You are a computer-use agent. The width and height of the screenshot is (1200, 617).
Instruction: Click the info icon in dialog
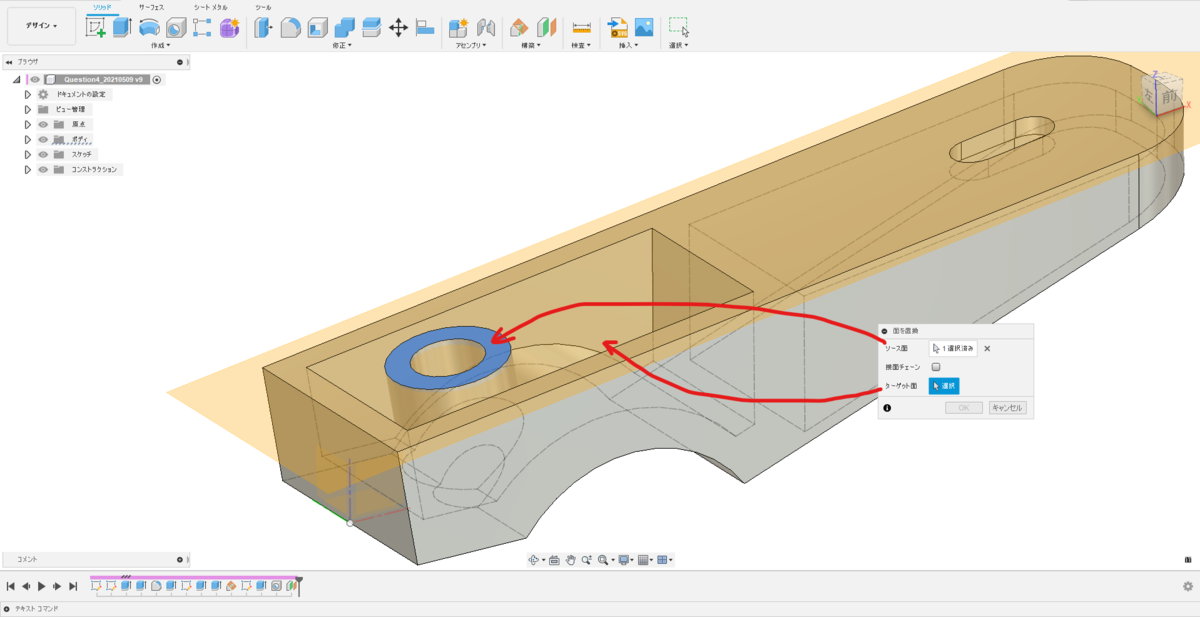(887, 408)
